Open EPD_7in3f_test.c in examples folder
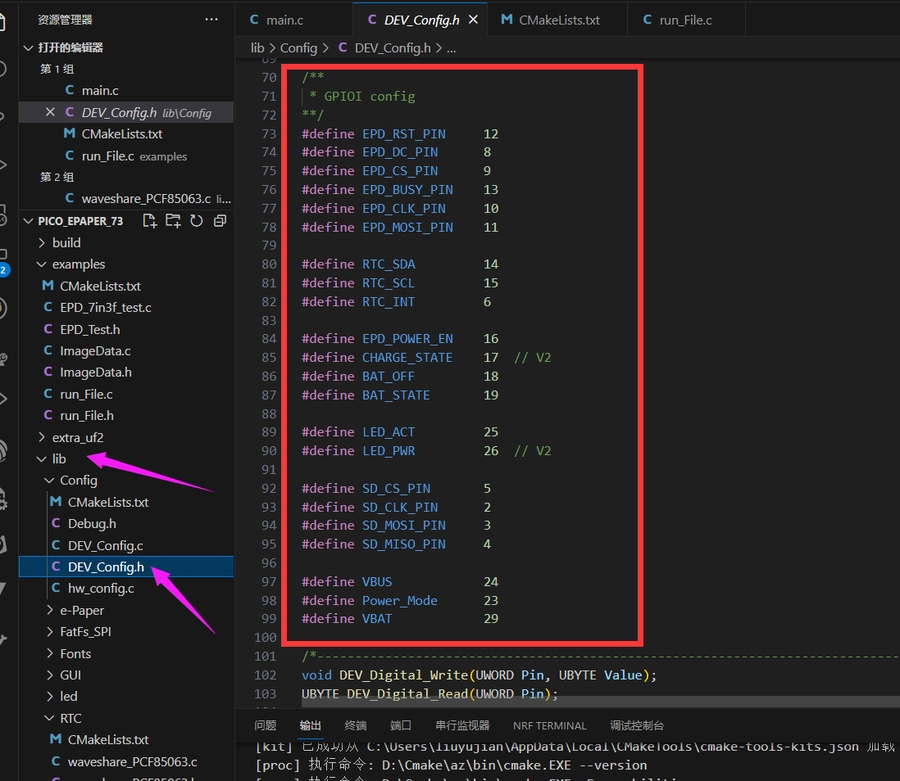Screen dimensions: 900x781 click(105, 308)
